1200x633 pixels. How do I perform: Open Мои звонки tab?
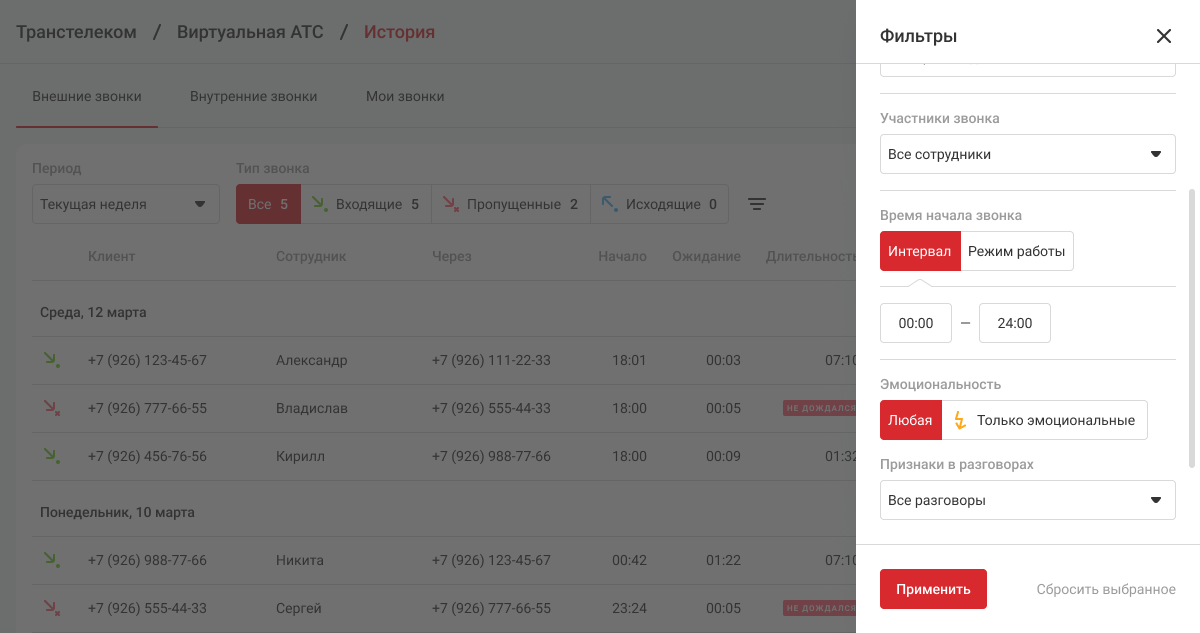coord(405,97)
